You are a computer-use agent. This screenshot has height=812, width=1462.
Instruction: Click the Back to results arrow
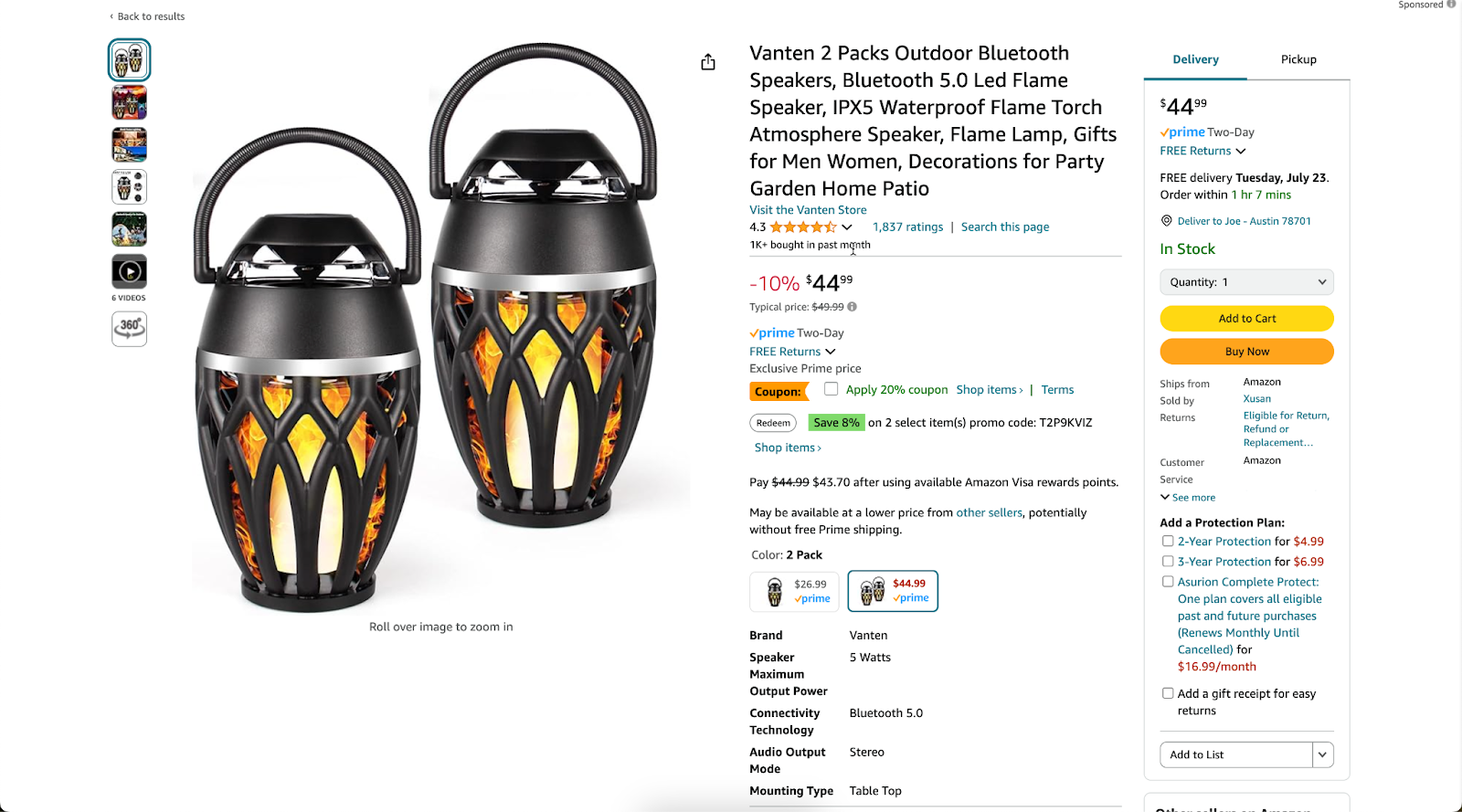[111, 16]
